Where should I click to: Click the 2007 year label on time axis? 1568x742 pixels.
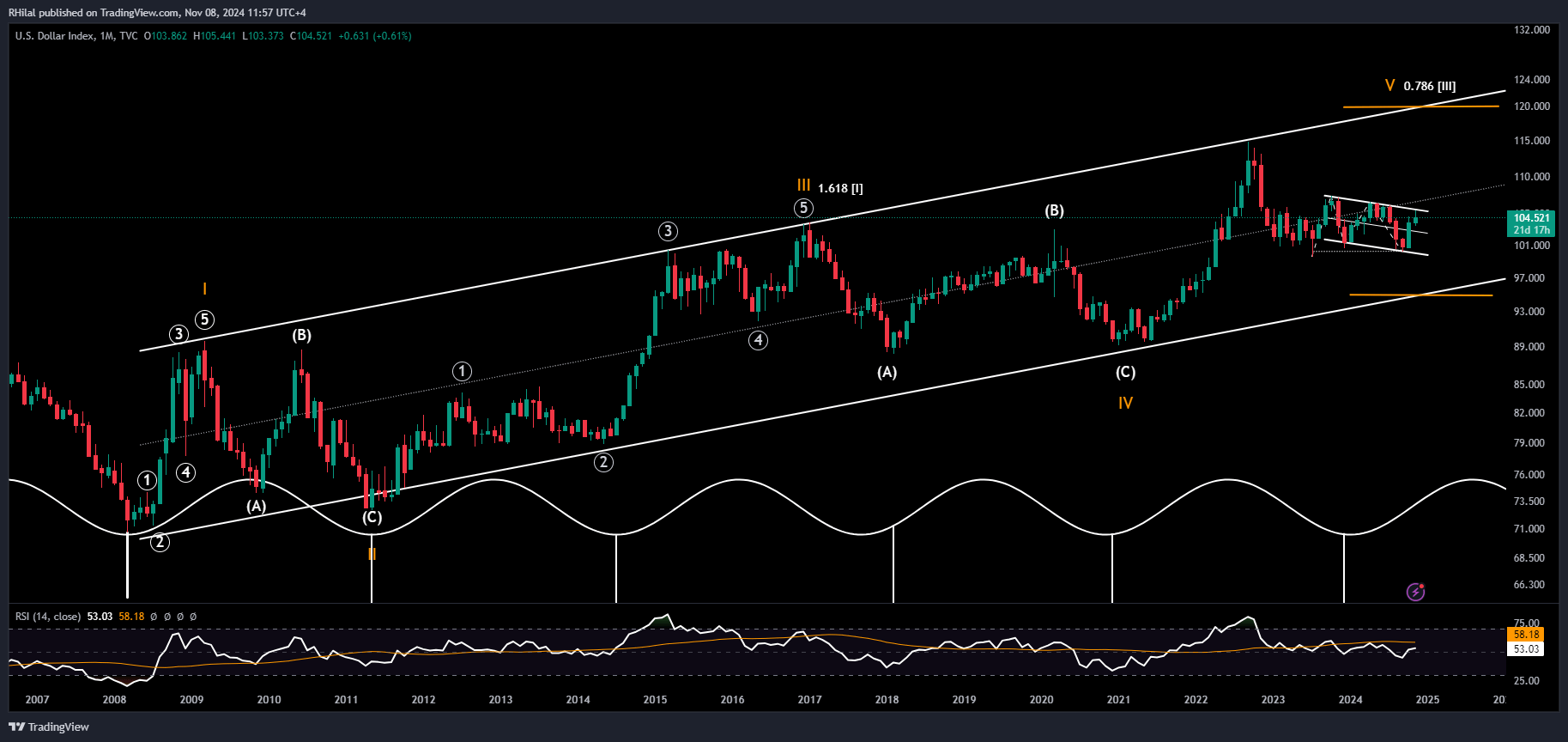[x=38, y=700]
